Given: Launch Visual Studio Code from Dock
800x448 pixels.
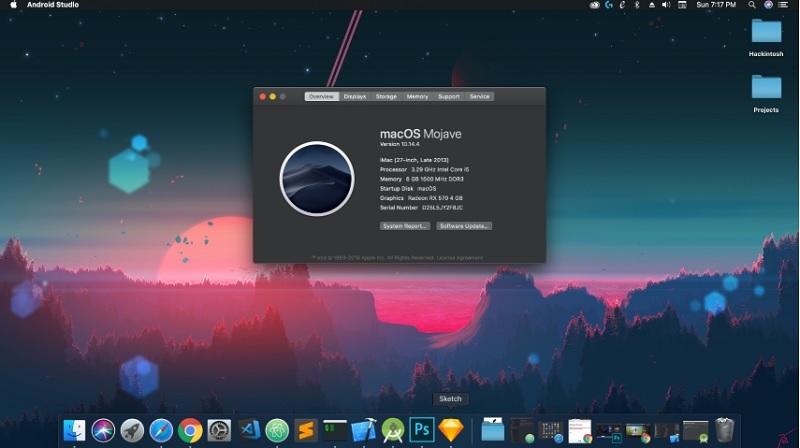Looking at the screenshot, I should (x=248, y=430).
